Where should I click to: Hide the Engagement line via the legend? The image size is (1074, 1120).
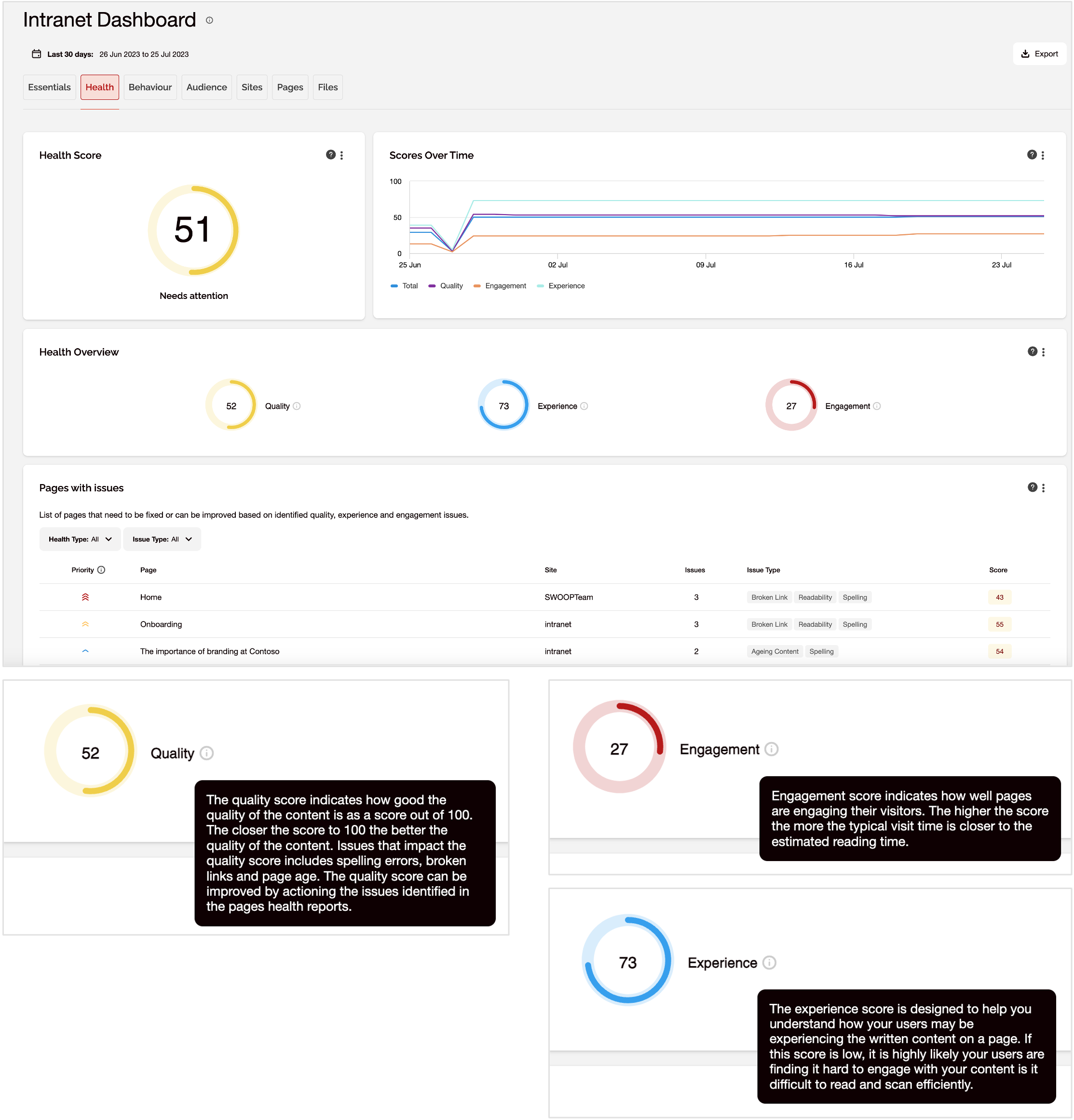coord(500,286)
